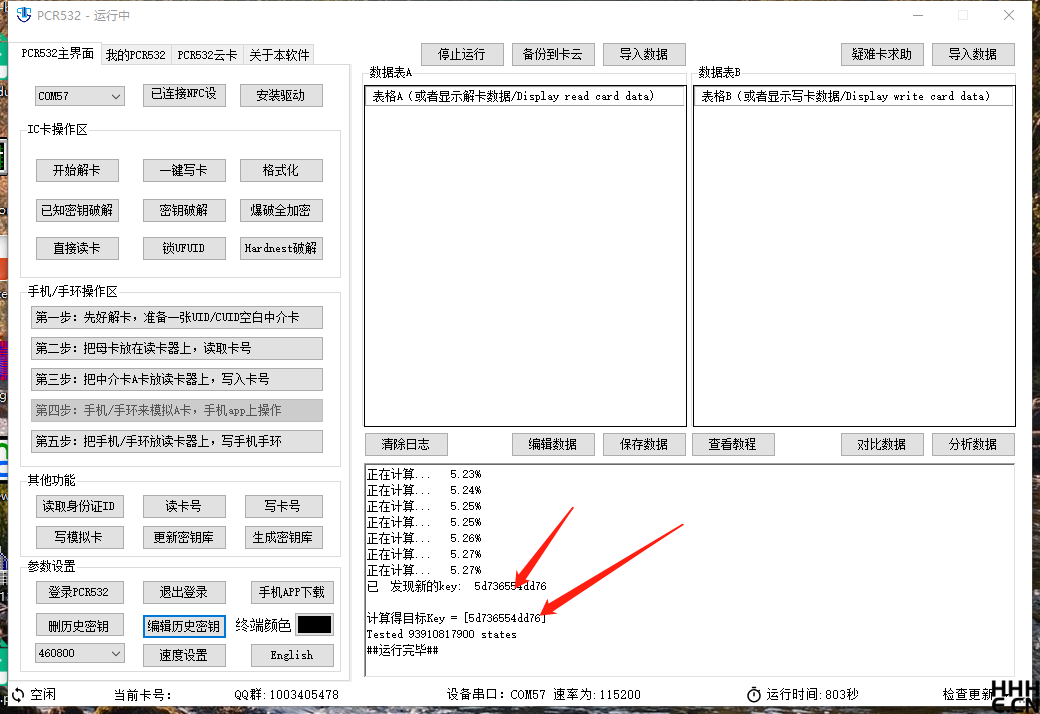This screenshot has width=1040, height=714.
Task: Switch language with the English button
Action: tap(291, 654)
